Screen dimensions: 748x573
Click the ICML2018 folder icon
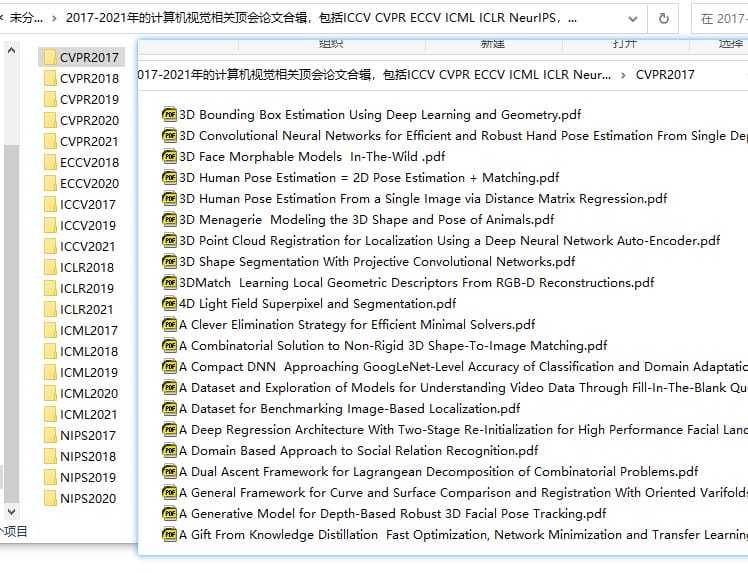pos(50,351)
